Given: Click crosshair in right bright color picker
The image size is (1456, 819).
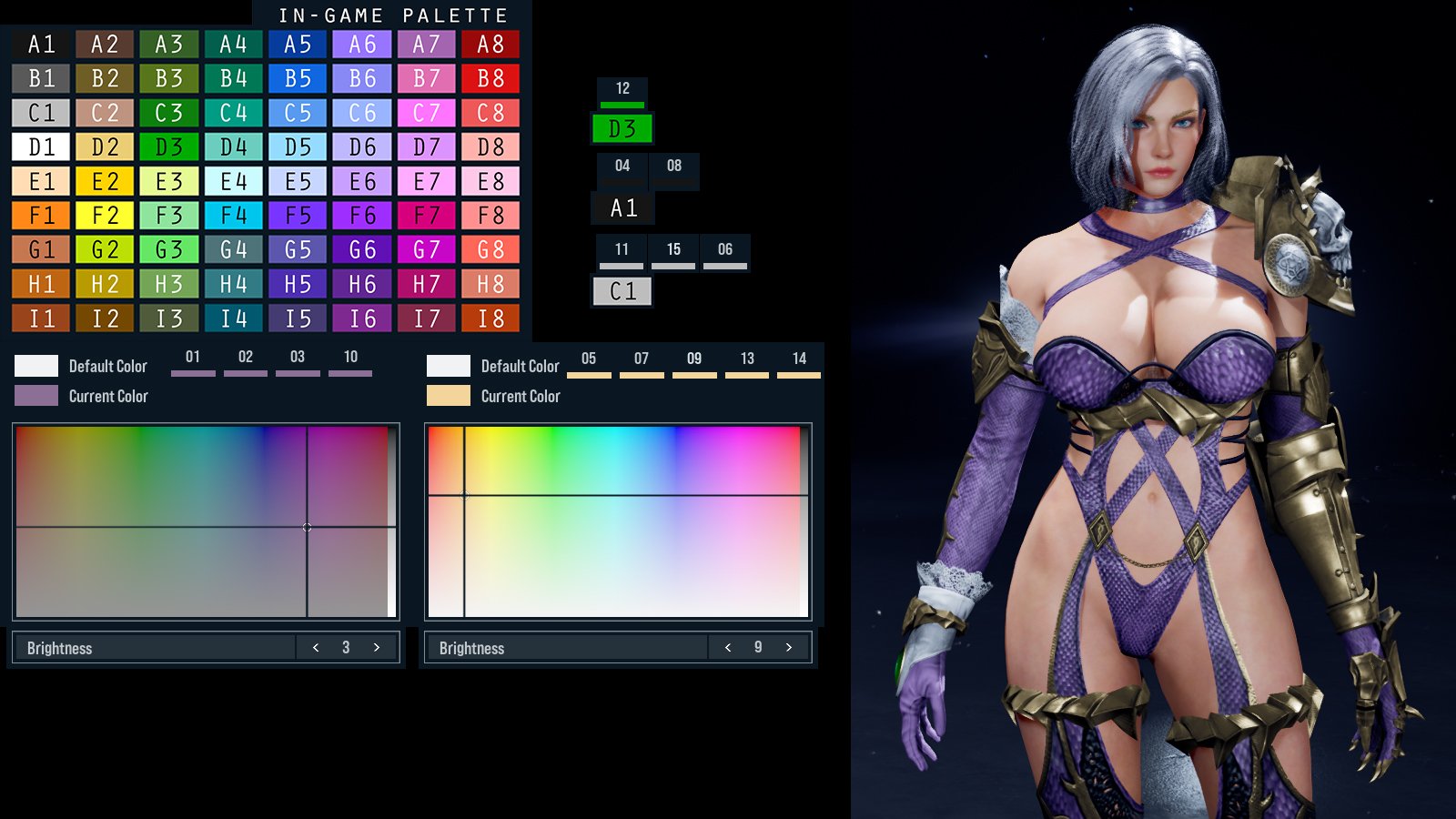Looking at the screenshot, I should point(464,495).
